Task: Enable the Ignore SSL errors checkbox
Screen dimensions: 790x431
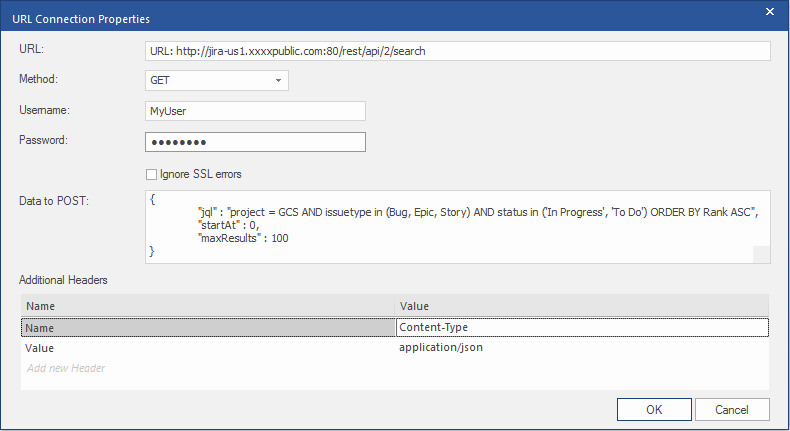Action: (151, 174)
